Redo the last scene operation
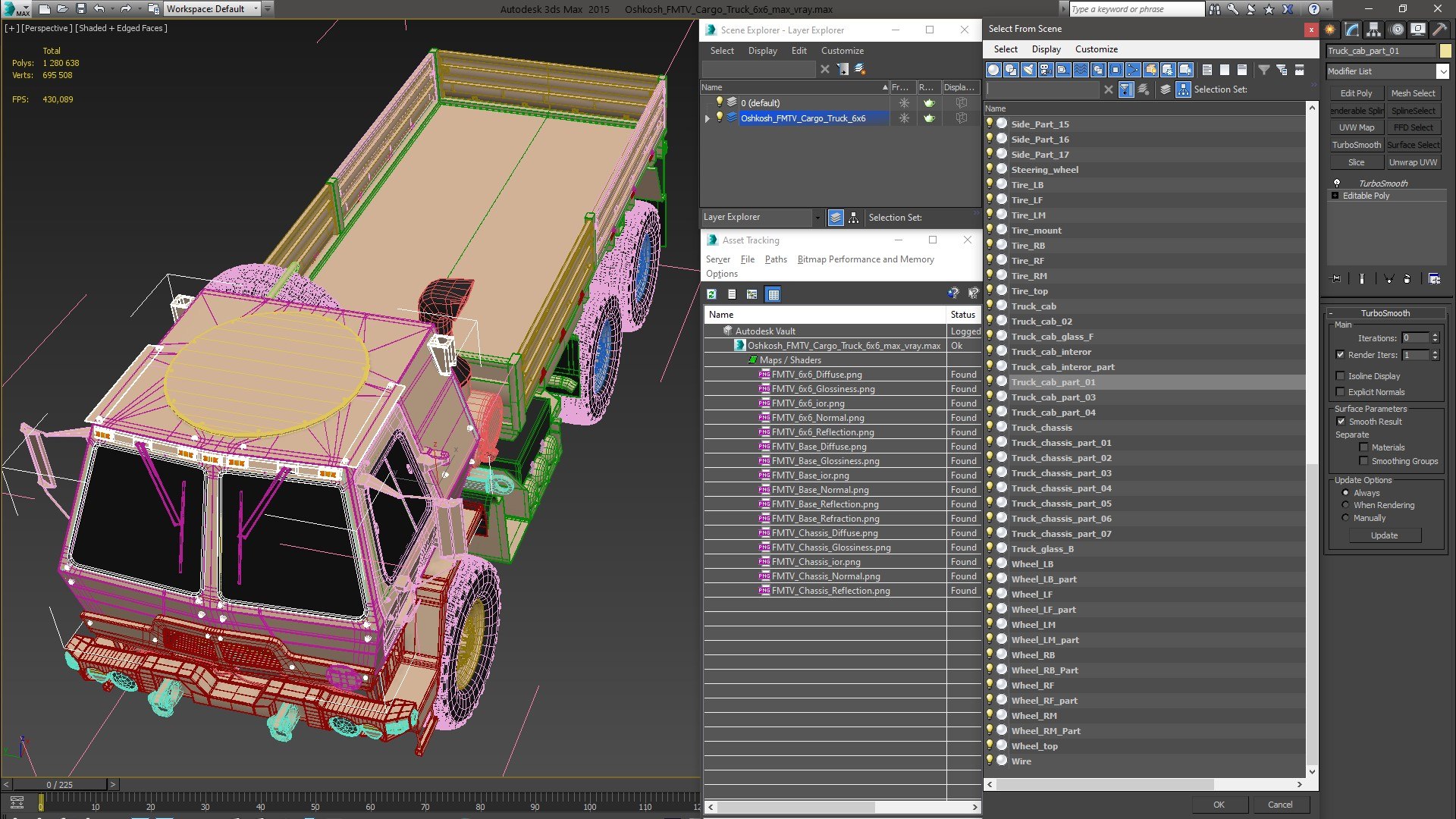 (125, 9)
